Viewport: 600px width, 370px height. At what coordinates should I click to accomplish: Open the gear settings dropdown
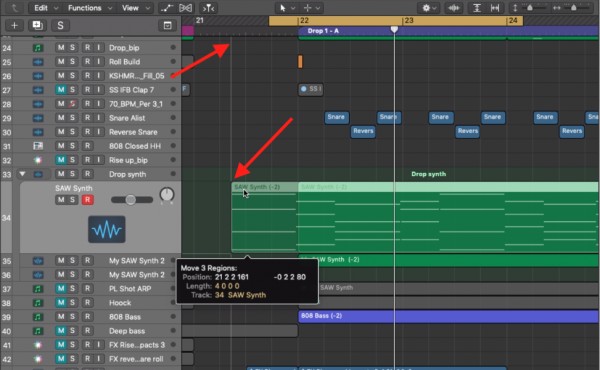429,8
